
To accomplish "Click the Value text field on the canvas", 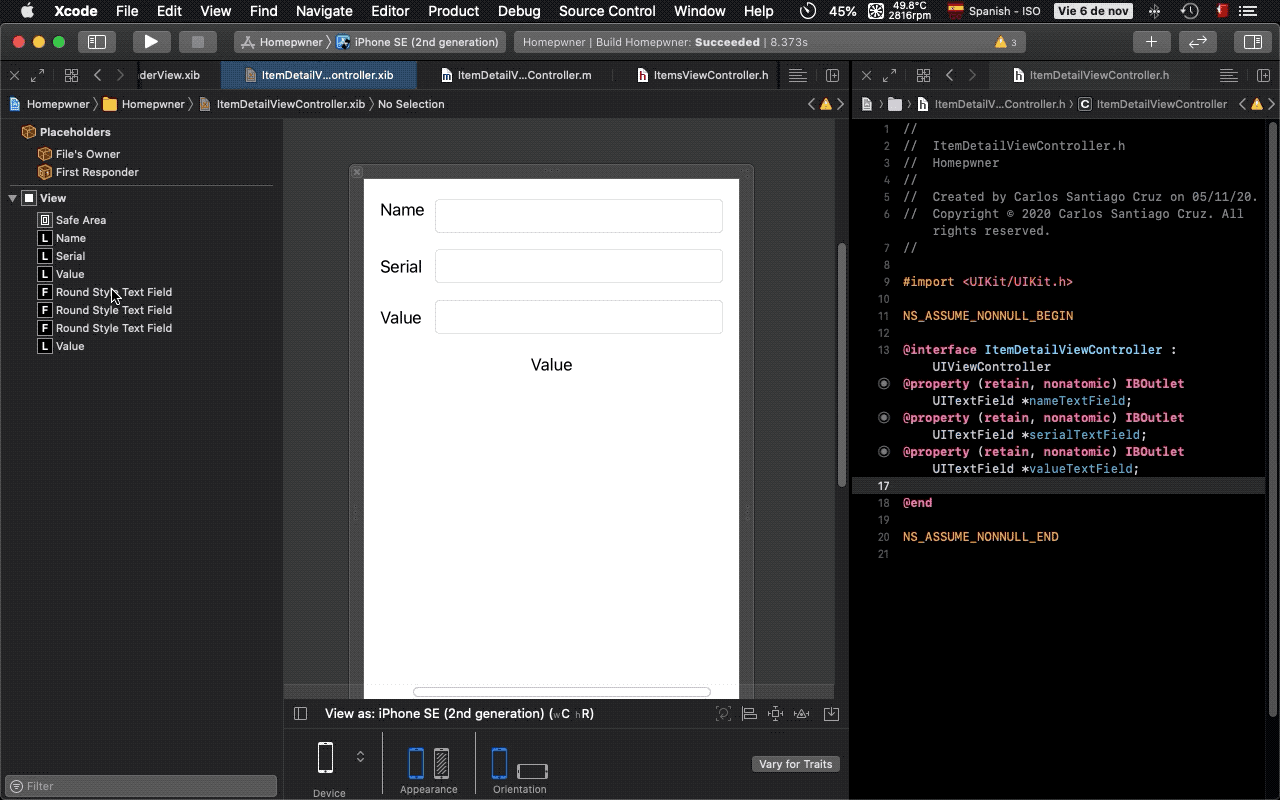I will click(x=579, y=317).
